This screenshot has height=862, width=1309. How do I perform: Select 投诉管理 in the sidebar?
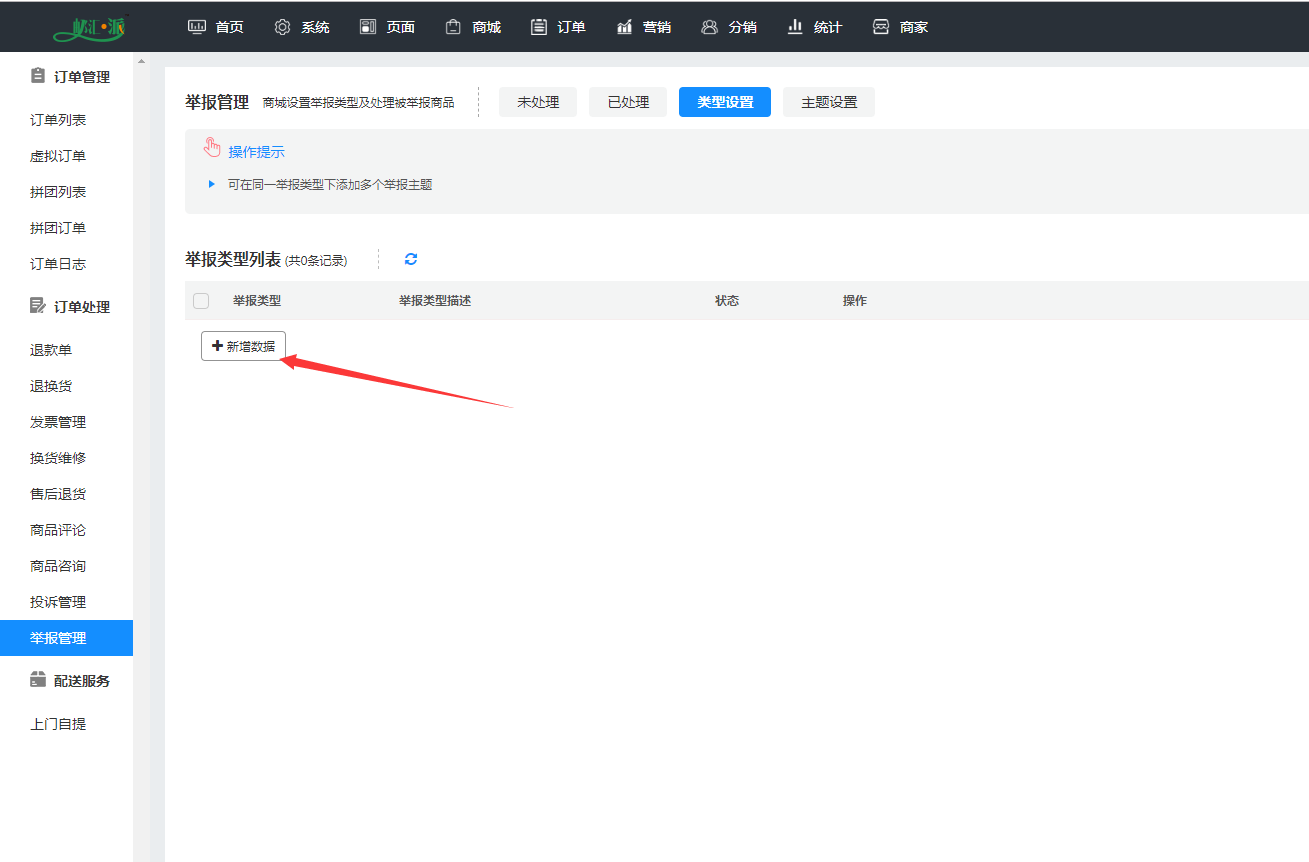pyautogui.click(x=58, y=602)
